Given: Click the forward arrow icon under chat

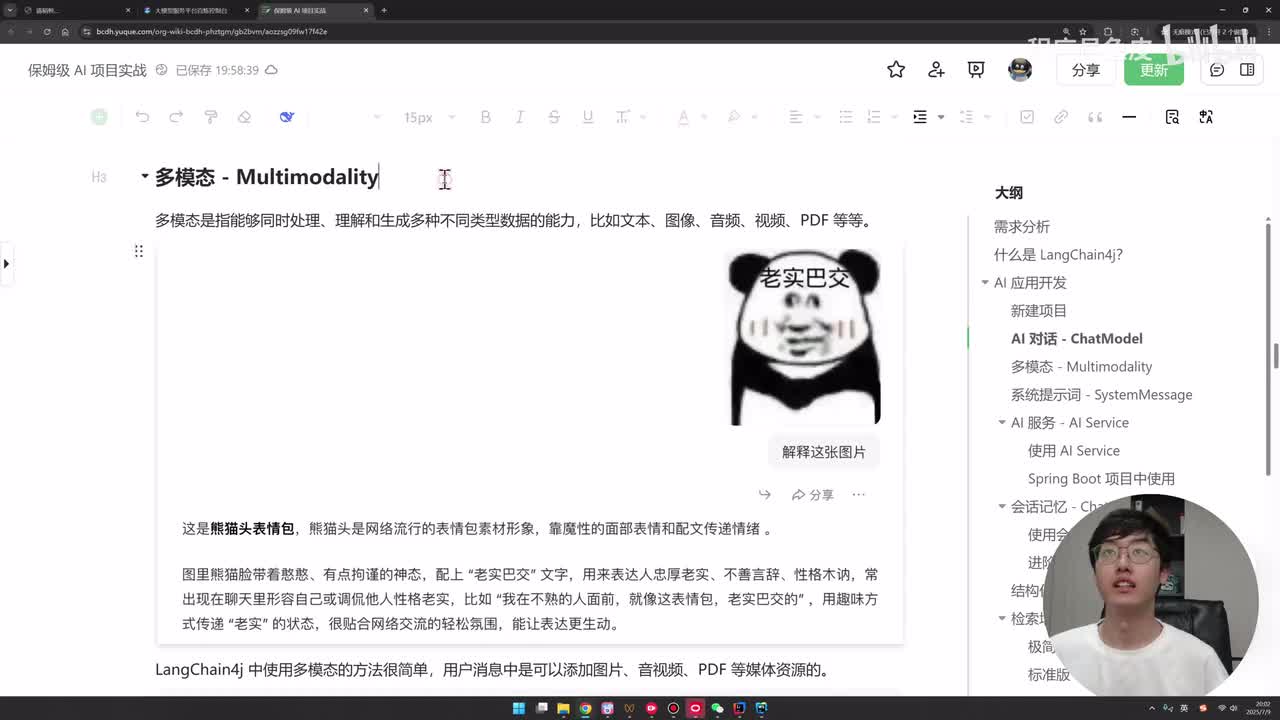Looking at the screenshot, I should 765,494.
